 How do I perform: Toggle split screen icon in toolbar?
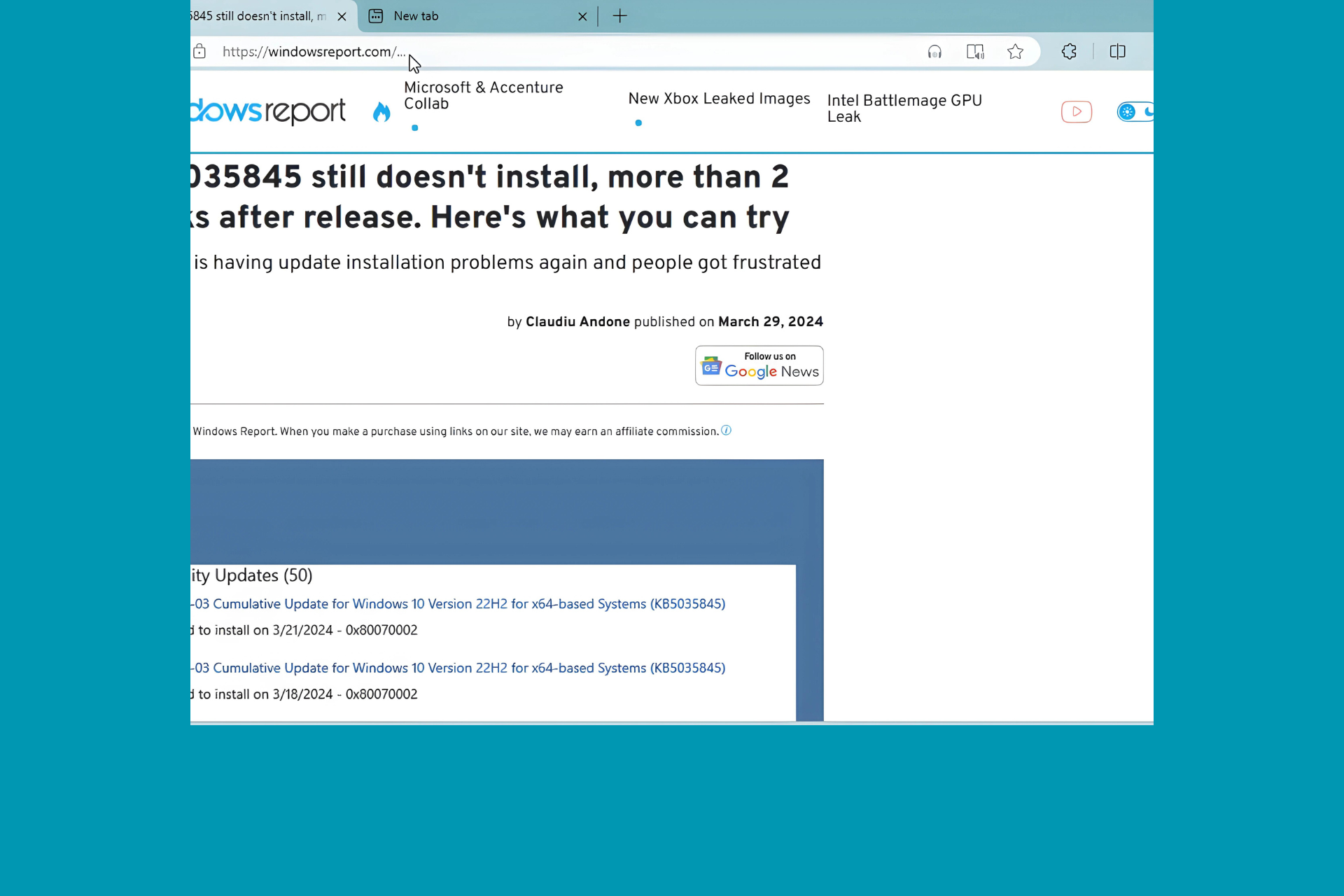pos(1117,52)
